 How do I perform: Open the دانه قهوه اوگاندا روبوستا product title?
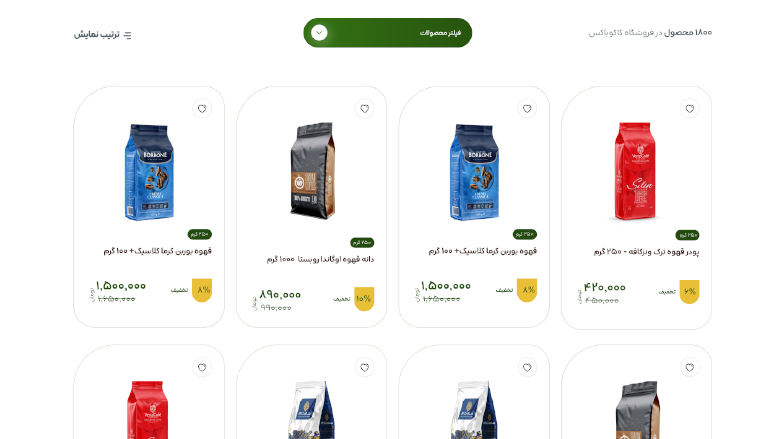tap(320, 259)
